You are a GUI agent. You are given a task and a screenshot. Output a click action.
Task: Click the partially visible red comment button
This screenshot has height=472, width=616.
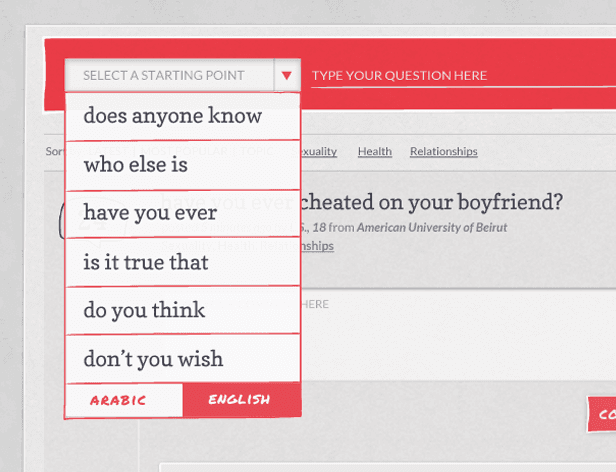602,414
